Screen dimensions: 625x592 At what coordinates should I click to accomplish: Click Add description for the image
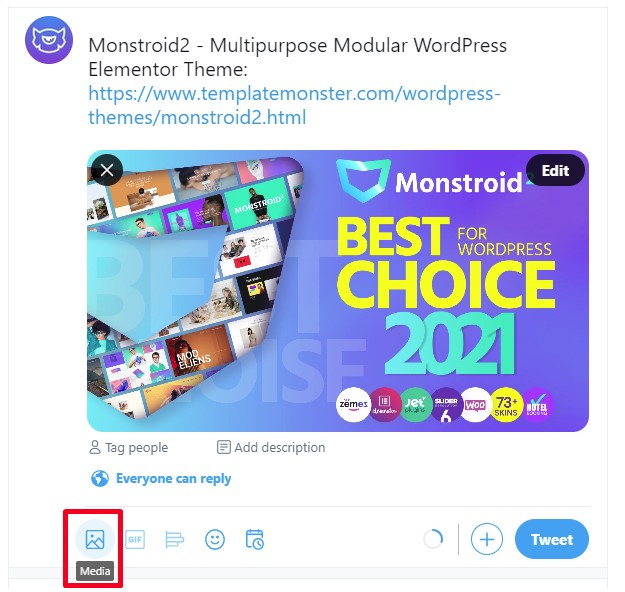click(271, 447)
